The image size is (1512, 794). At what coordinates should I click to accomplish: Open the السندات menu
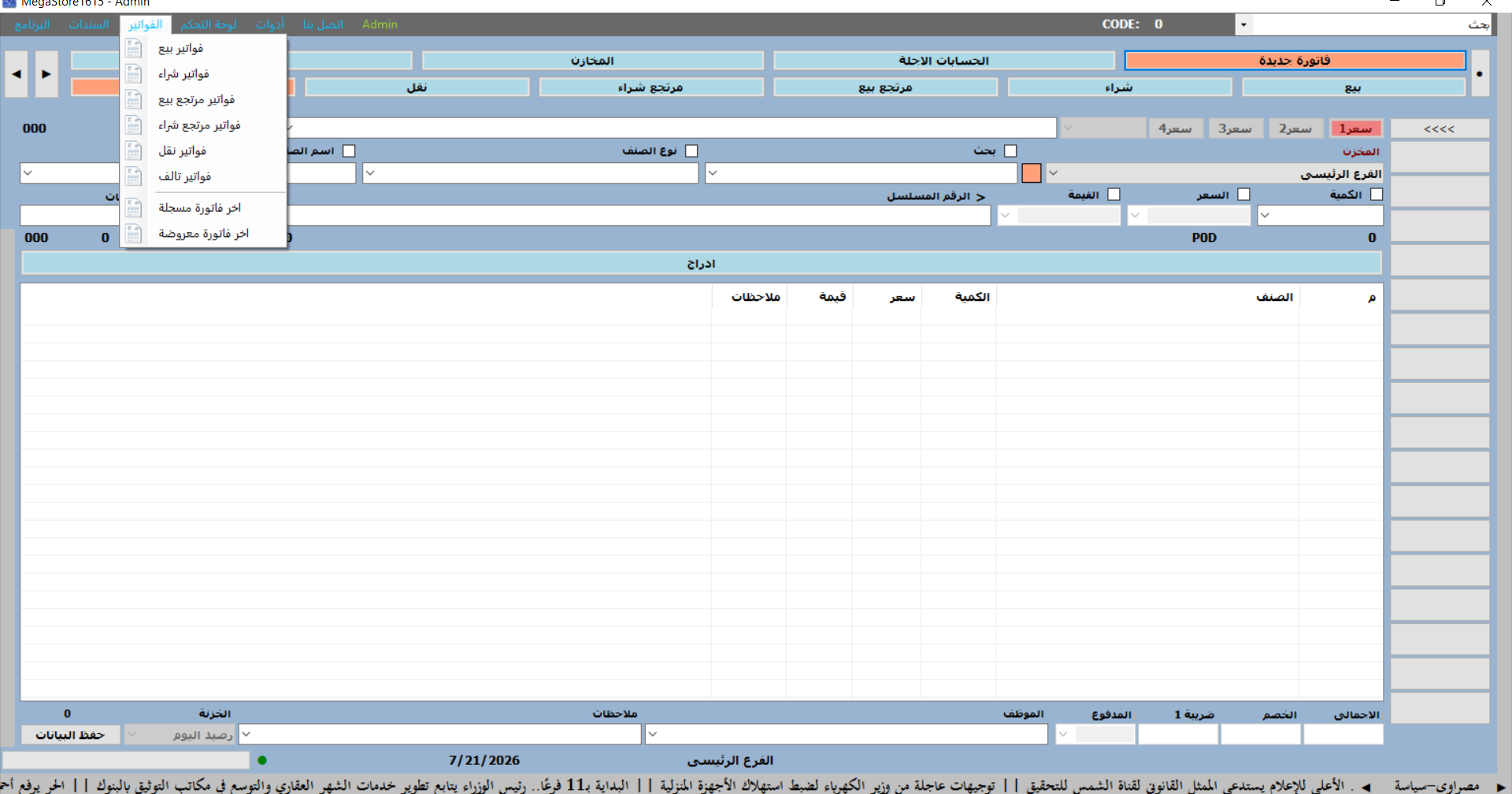[89, 24]
